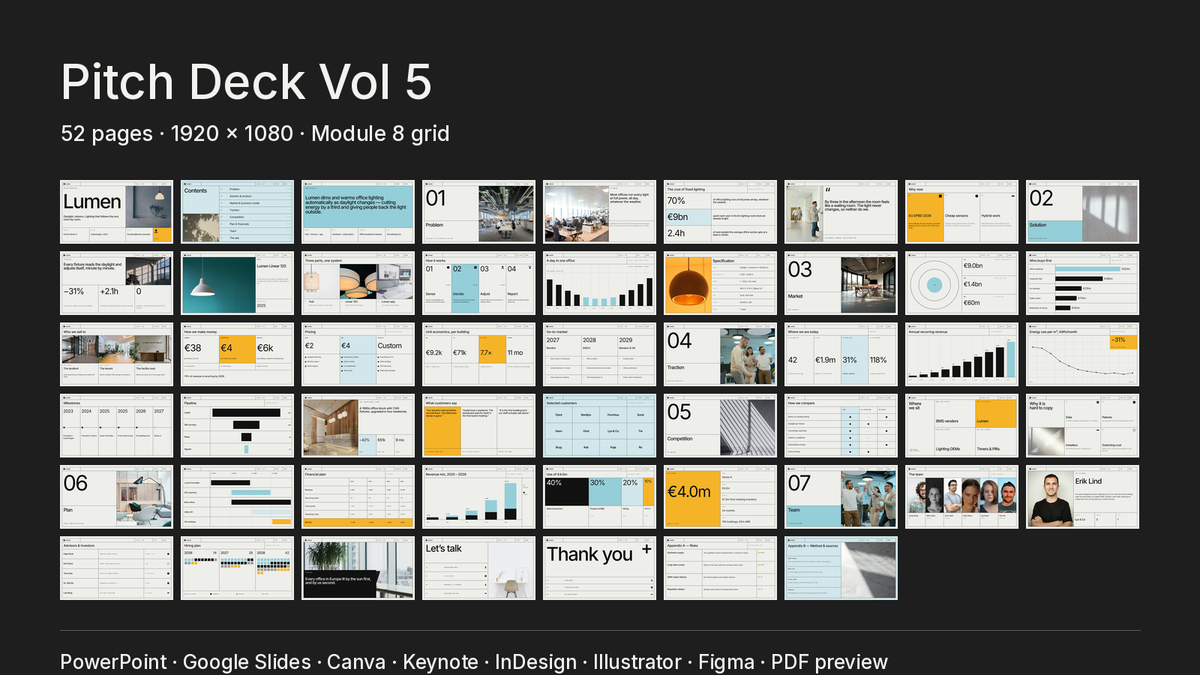1200x675 pixels.
Task: Select the 'Financial plan' table slide
Action: coord(358,497)
